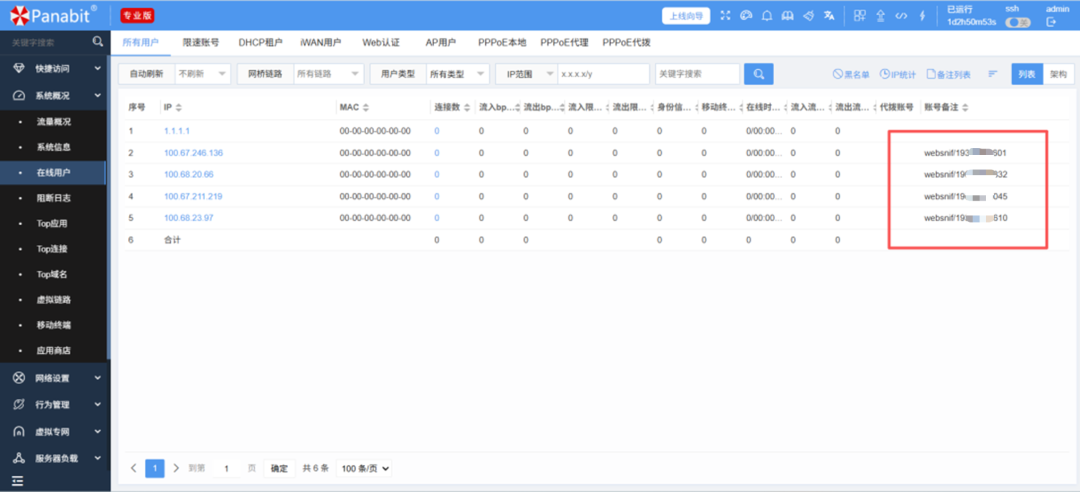Viewport: 1080px width, 492px height.
Task: Open the notification bell
Action: click(x=767, y=16)
